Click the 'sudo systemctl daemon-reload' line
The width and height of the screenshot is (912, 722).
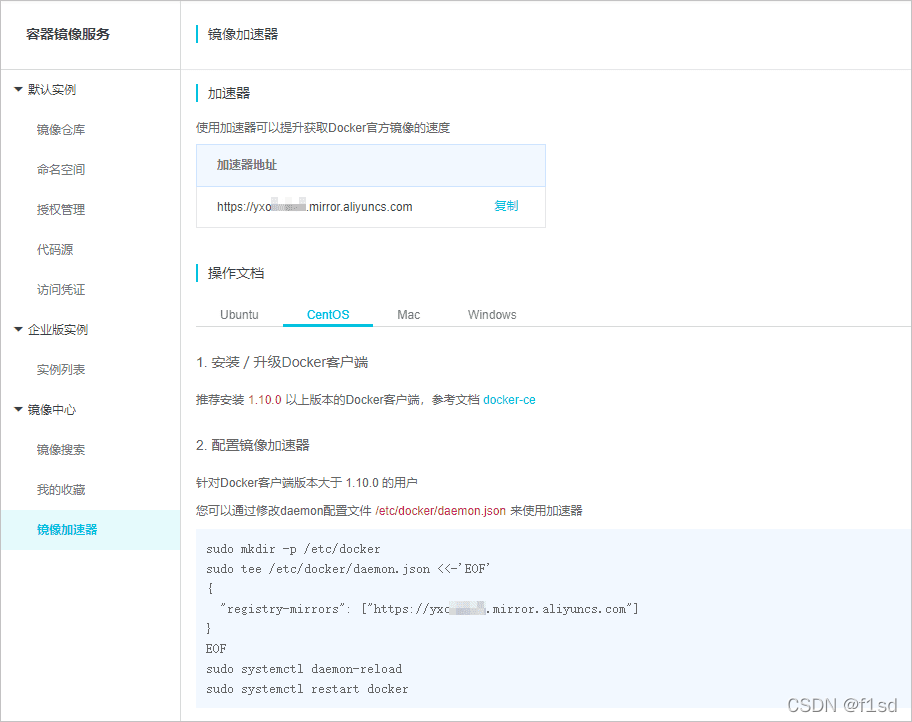tap(304, 669)
